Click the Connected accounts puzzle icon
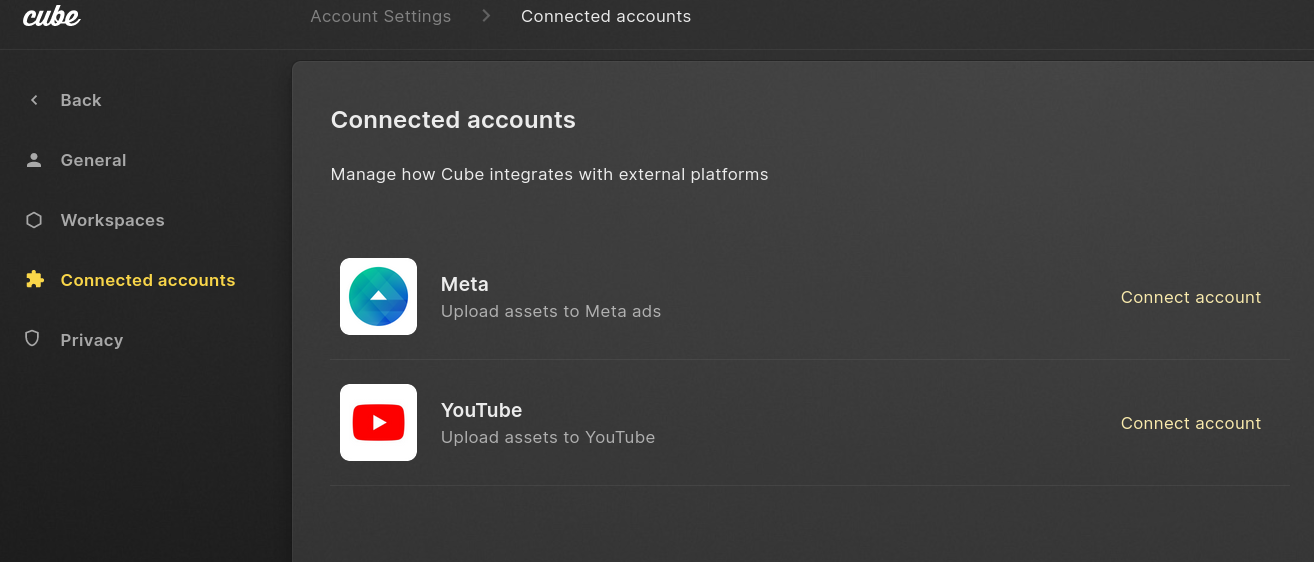Viewport: 1314px width, 562px height. [x=34, y=280]
